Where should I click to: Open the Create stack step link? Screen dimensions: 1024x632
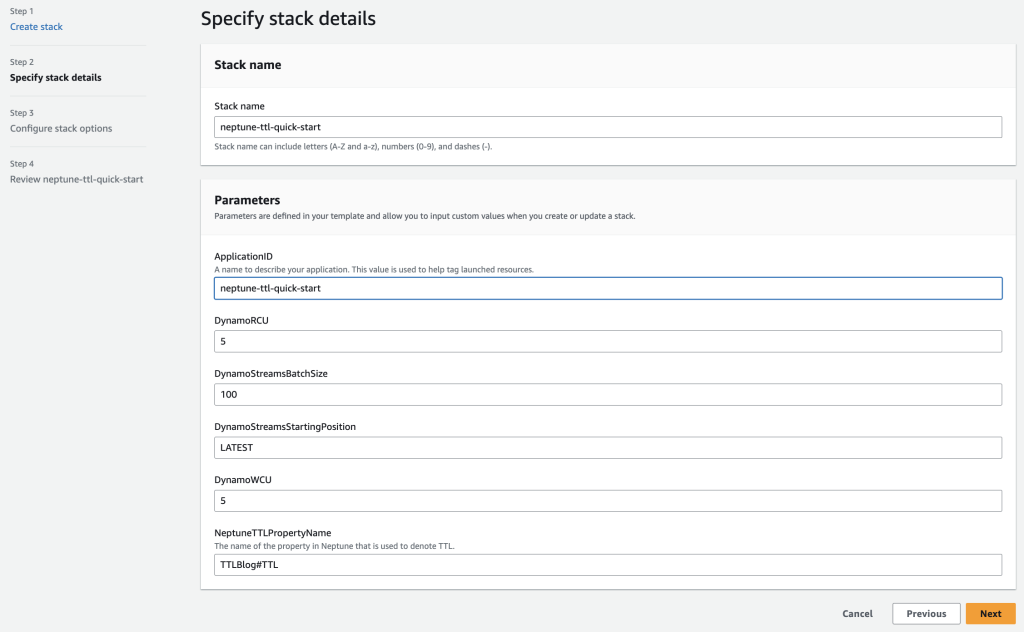(36, 26)
